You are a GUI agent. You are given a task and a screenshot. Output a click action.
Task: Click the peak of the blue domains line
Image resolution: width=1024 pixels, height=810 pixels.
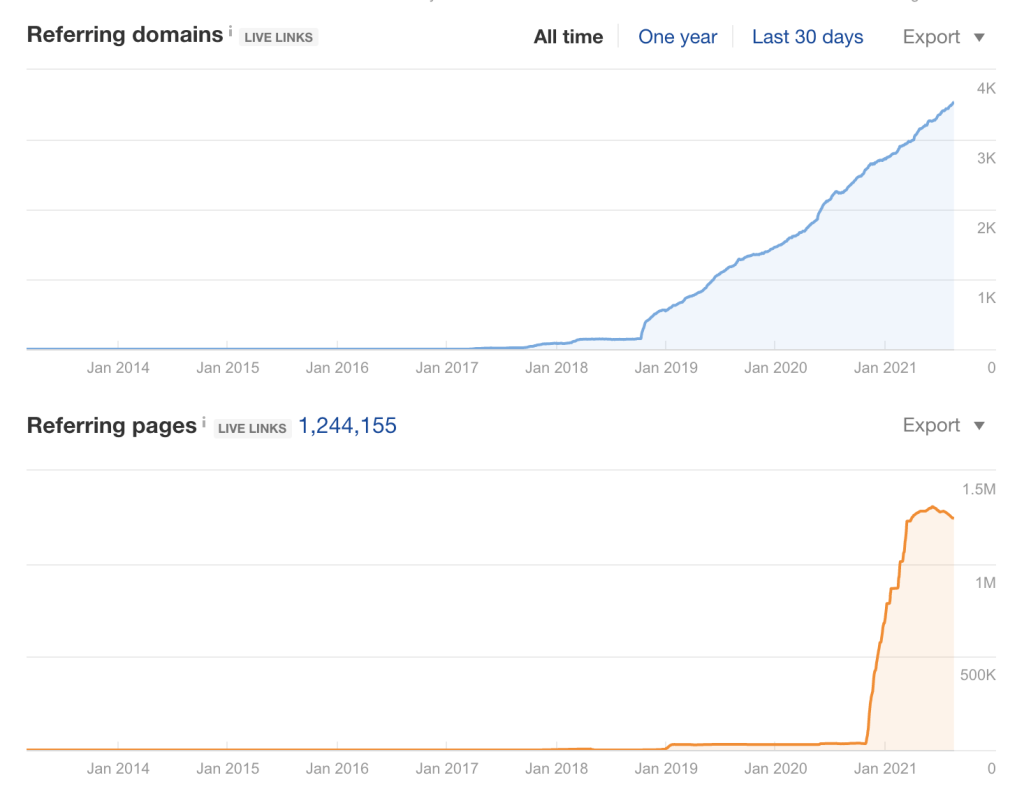pyautogui.click(x=955, y=100)
